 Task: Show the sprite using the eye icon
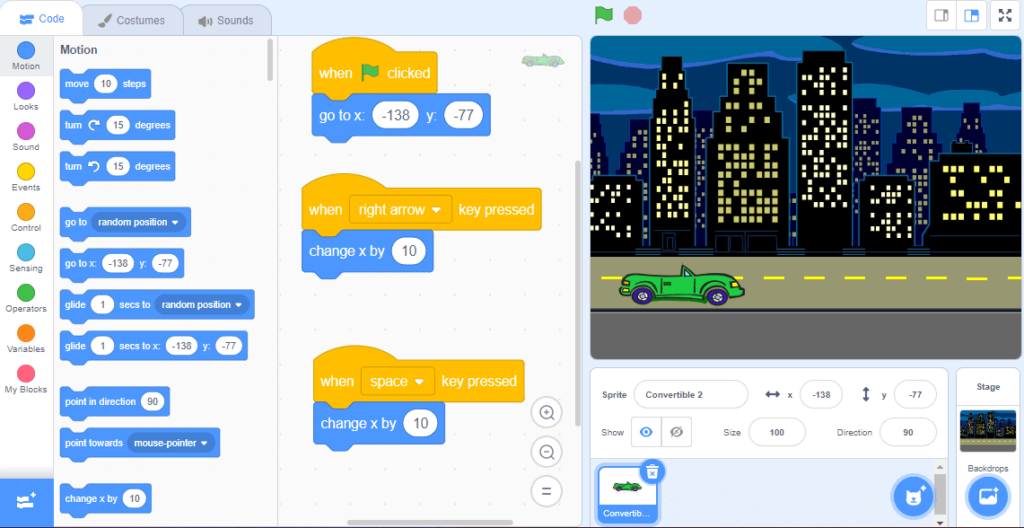[x=646, y=432]
